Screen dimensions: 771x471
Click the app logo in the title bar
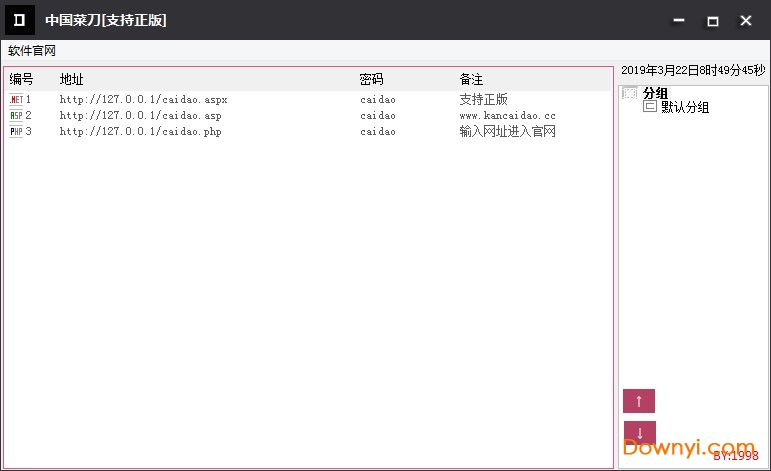[x=20, y=20]
